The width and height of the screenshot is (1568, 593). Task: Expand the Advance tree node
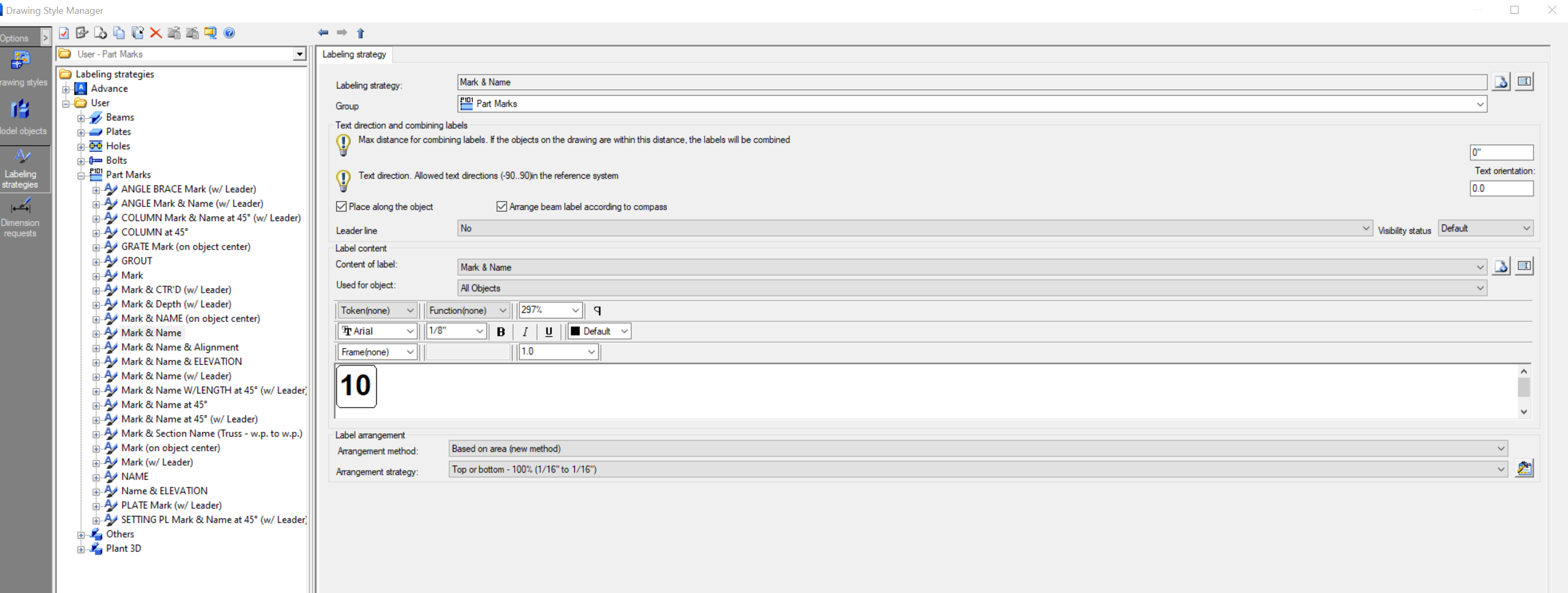coord(66,89)
